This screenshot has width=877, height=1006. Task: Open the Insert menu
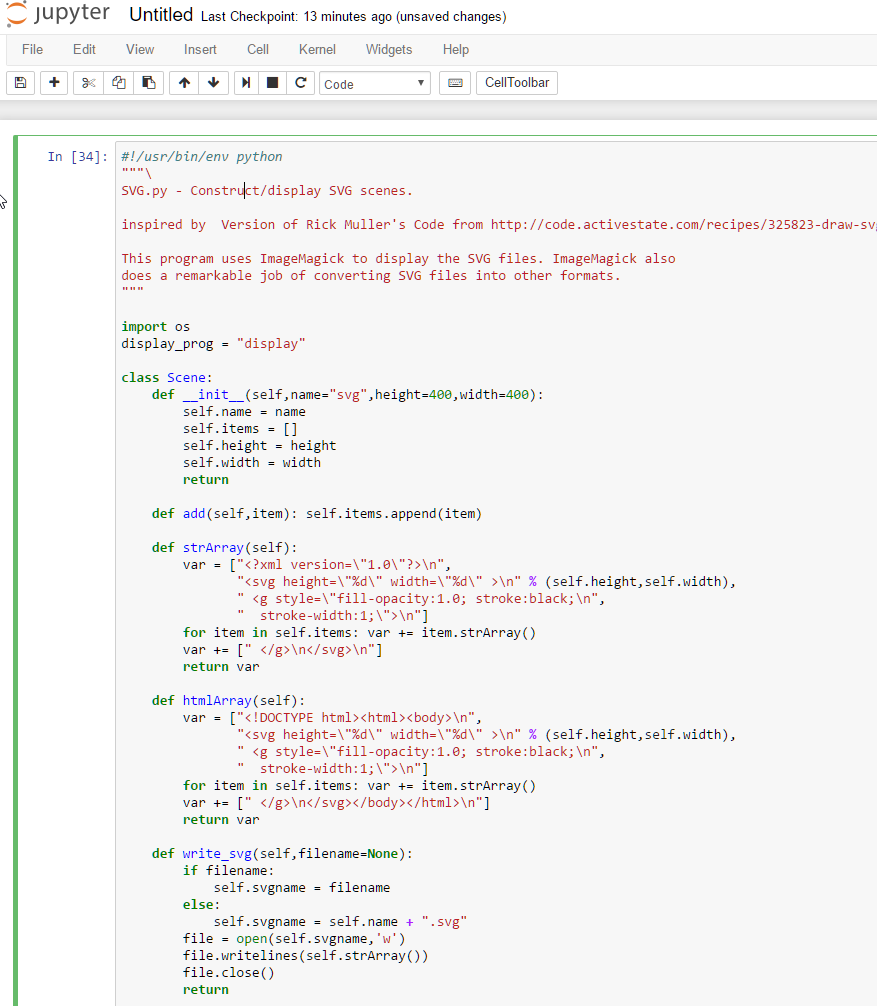click(200, 49)
